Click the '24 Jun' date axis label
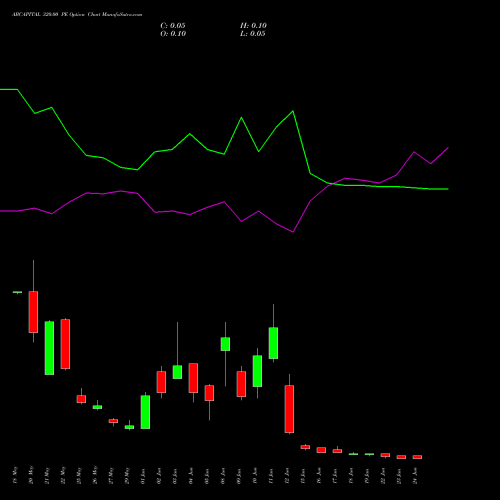The image size is (500, 500). click(x=415, y=476)
